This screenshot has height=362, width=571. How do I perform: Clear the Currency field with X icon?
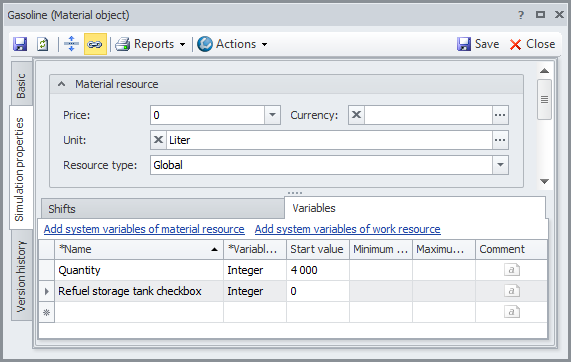pyautogui.click(x=357, y=115)
